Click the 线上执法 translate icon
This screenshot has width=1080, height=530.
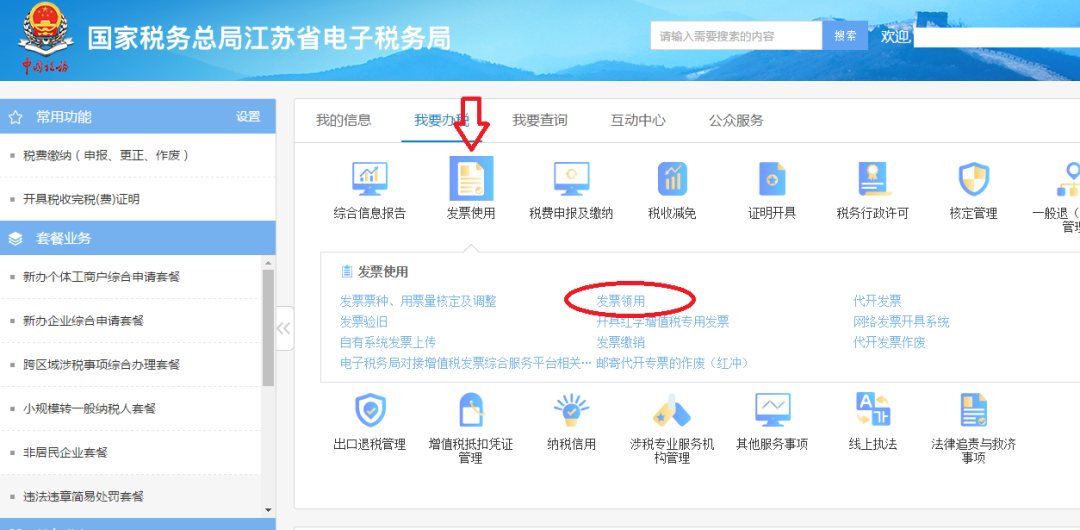[873, 409]
